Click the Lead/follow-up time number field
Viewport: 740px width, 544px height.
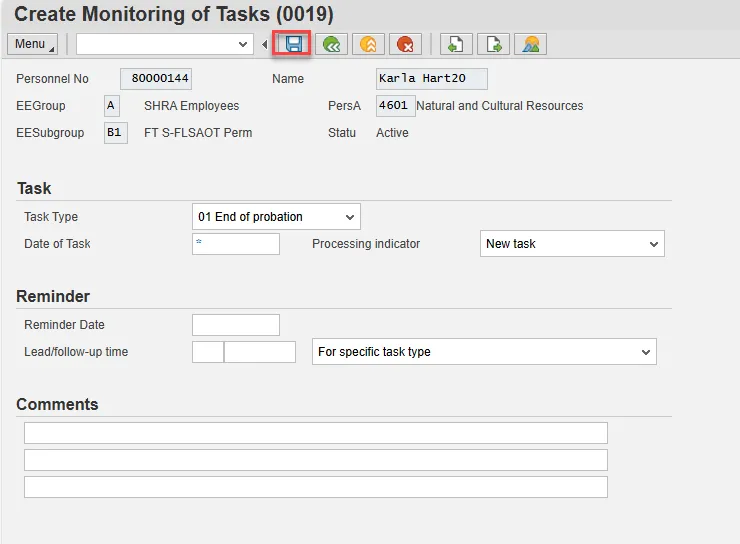[207, 352]
